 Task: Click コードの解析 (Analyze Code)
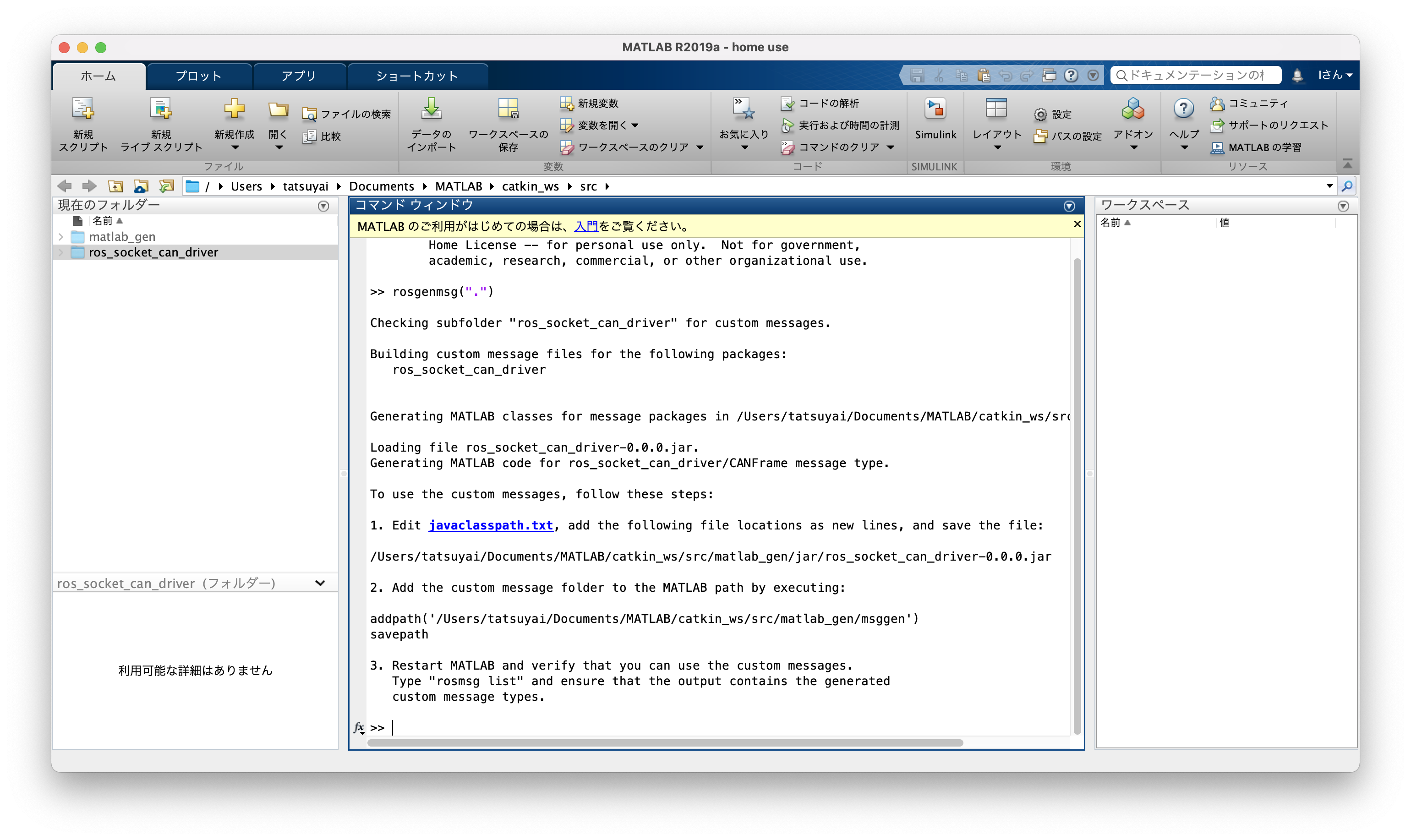coord(820,103)
